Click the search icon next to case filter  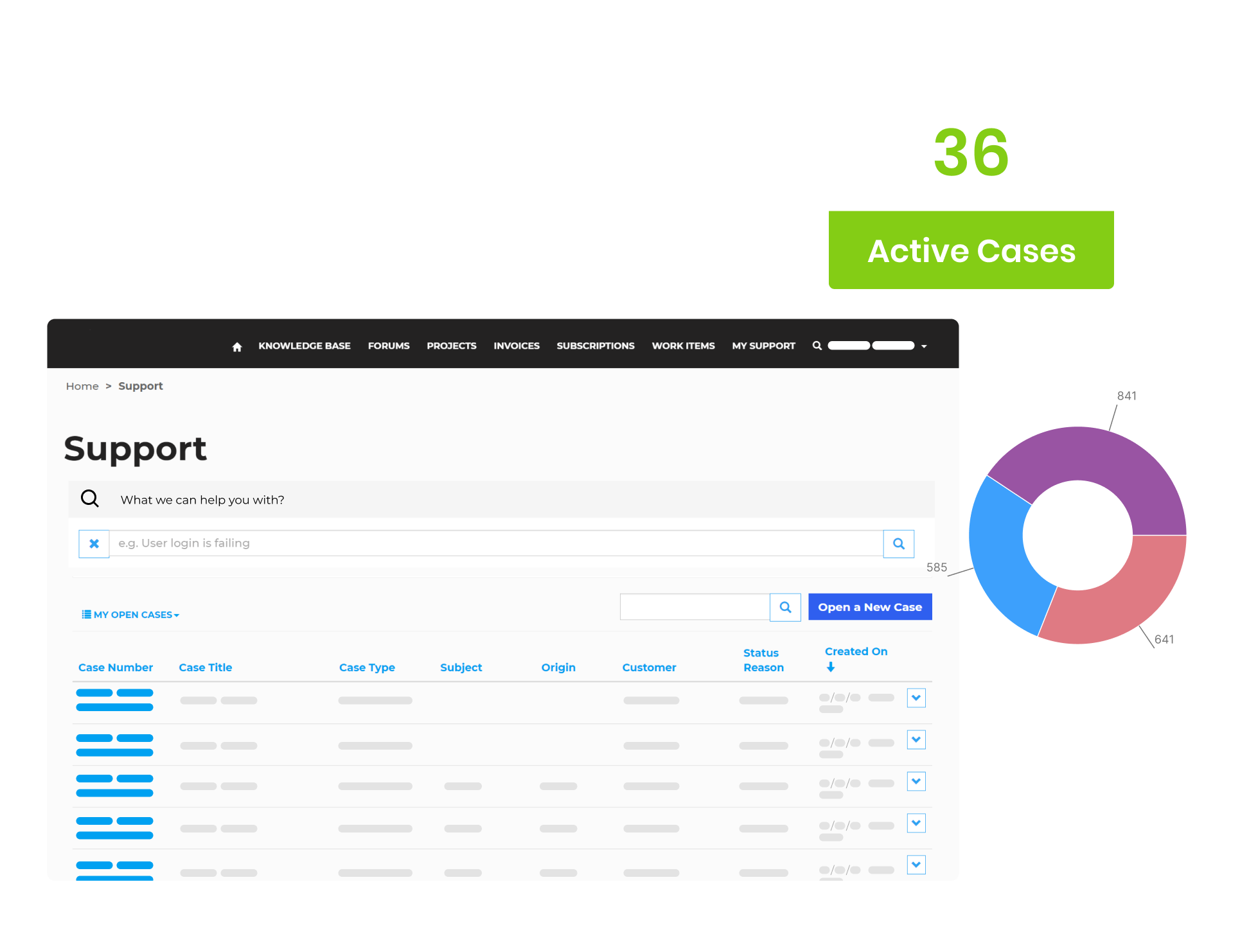coord(786,607)
